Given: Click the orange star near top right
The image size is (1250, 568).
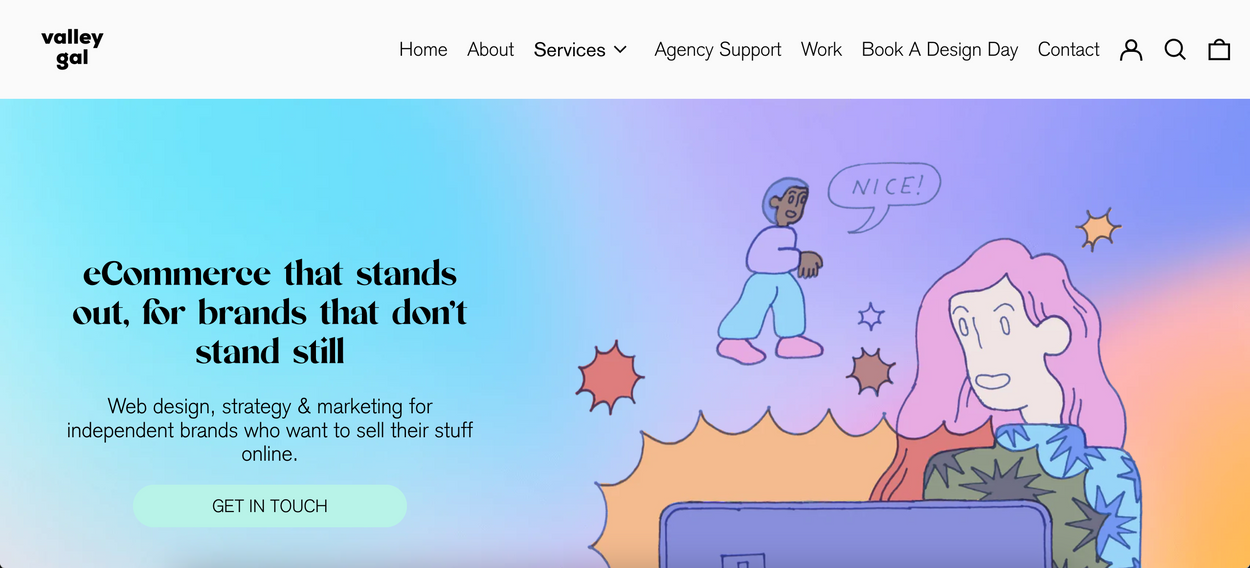Looking at the screenshot, I should tap(1097, 229).
